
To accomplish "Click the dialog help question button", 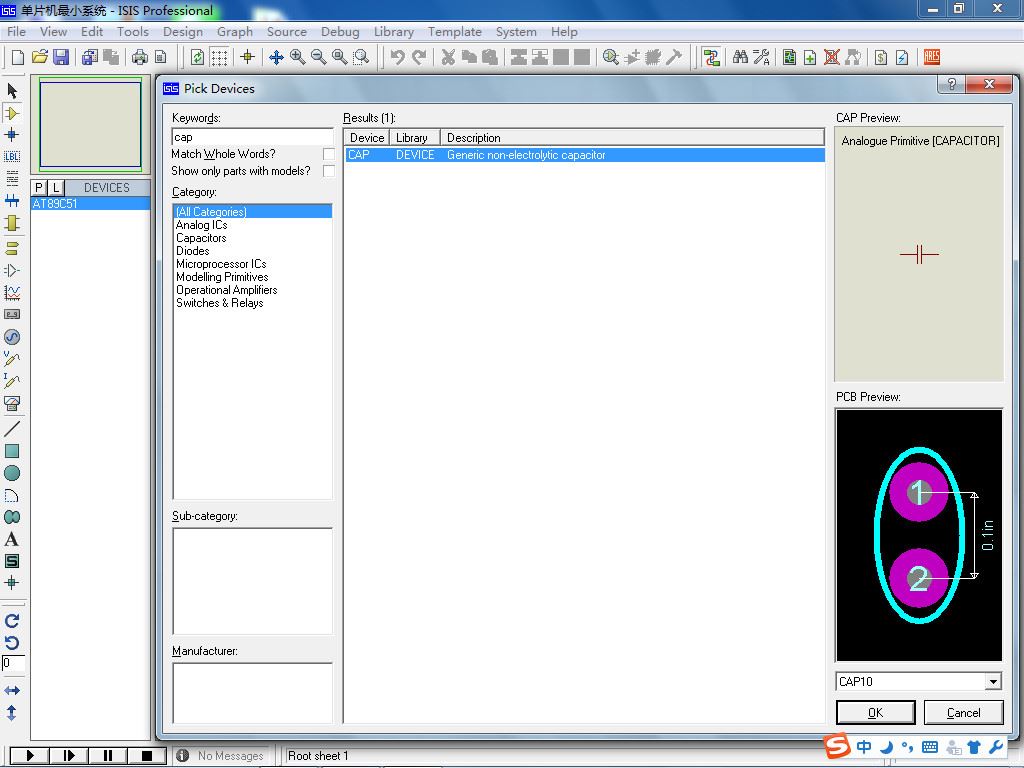I will pos(952,84).
